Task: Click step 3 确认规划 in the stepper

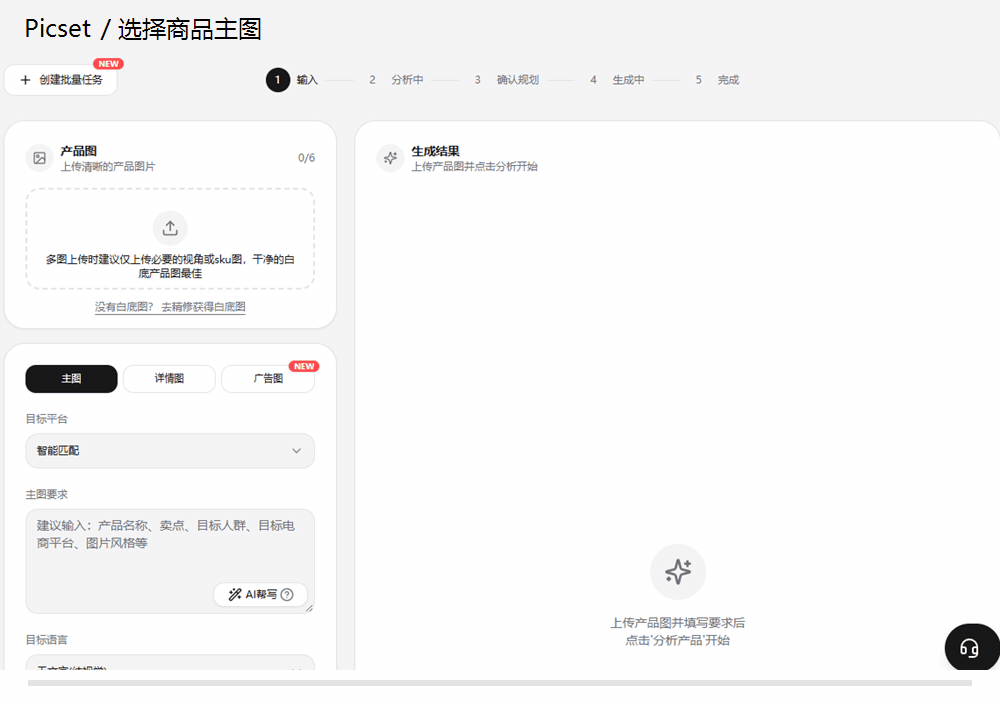Action: point(506,80)
